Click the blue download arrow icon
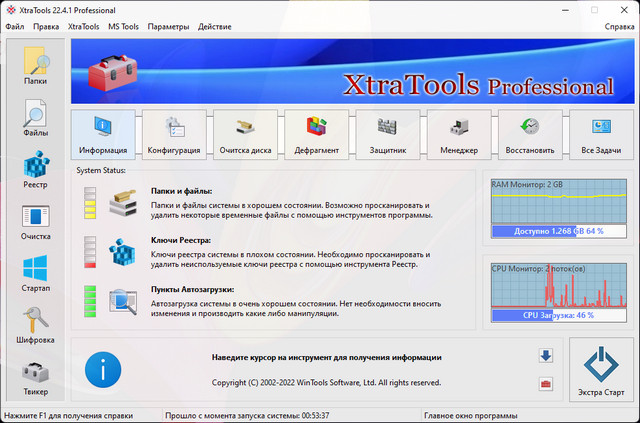 pos(545,356)
